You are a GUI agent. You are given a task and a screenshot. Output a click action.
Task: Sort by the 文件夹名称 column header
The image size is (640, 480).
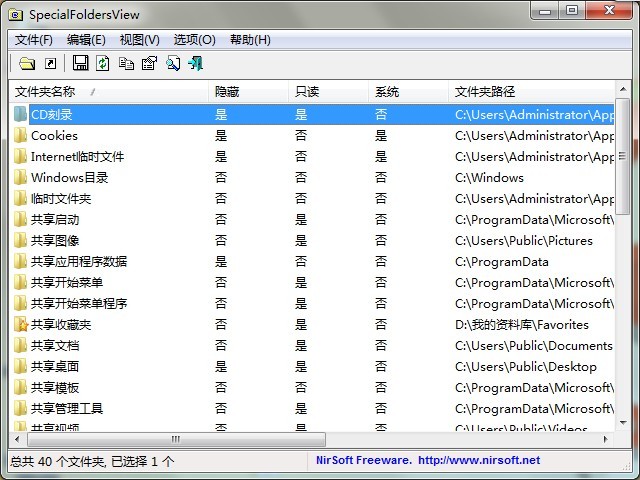52,92
